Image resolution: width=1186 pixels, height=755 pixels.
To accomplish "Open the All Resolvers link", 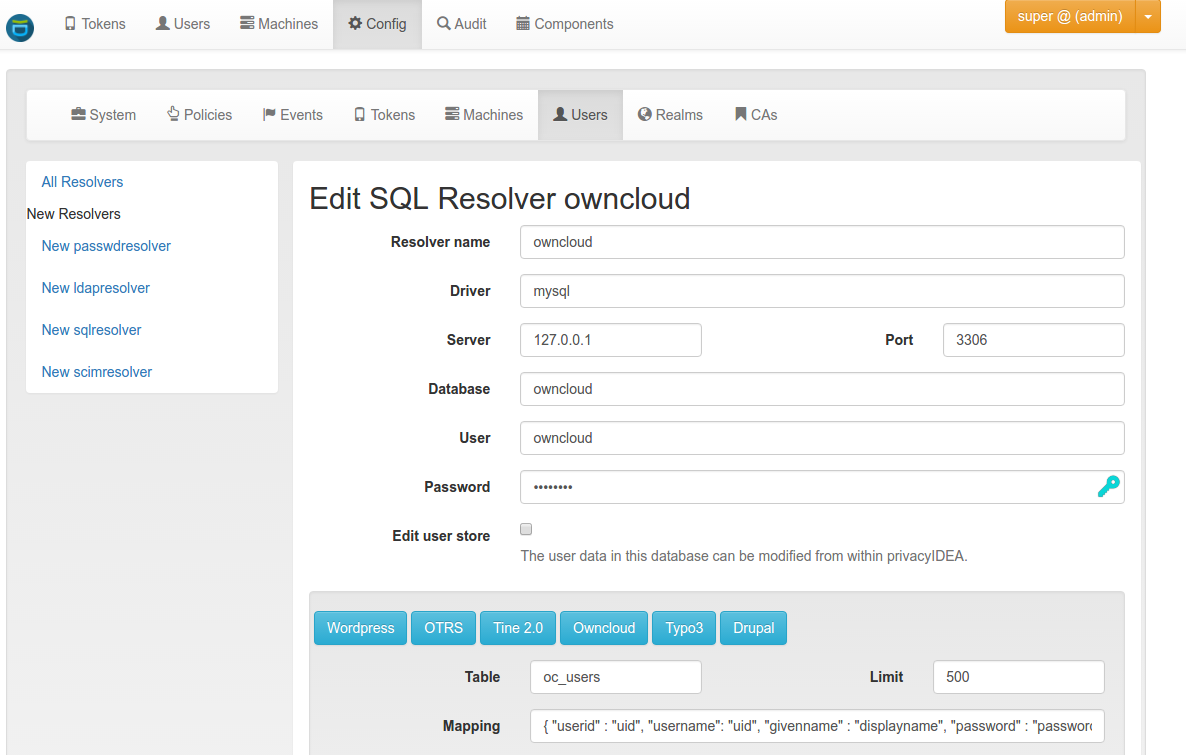I will 82,182.
